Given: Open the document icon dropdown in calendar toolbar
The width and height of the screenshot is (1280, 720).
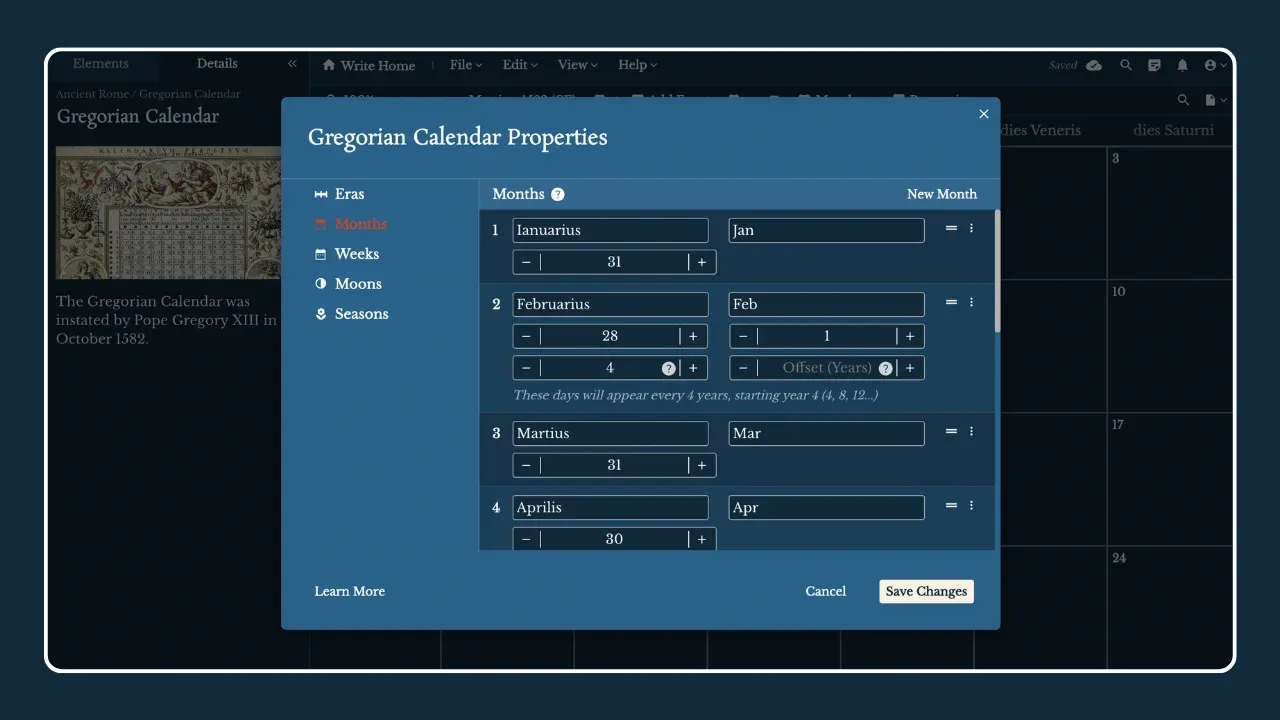Looking at the screenshot, I should coord(1216,100).
